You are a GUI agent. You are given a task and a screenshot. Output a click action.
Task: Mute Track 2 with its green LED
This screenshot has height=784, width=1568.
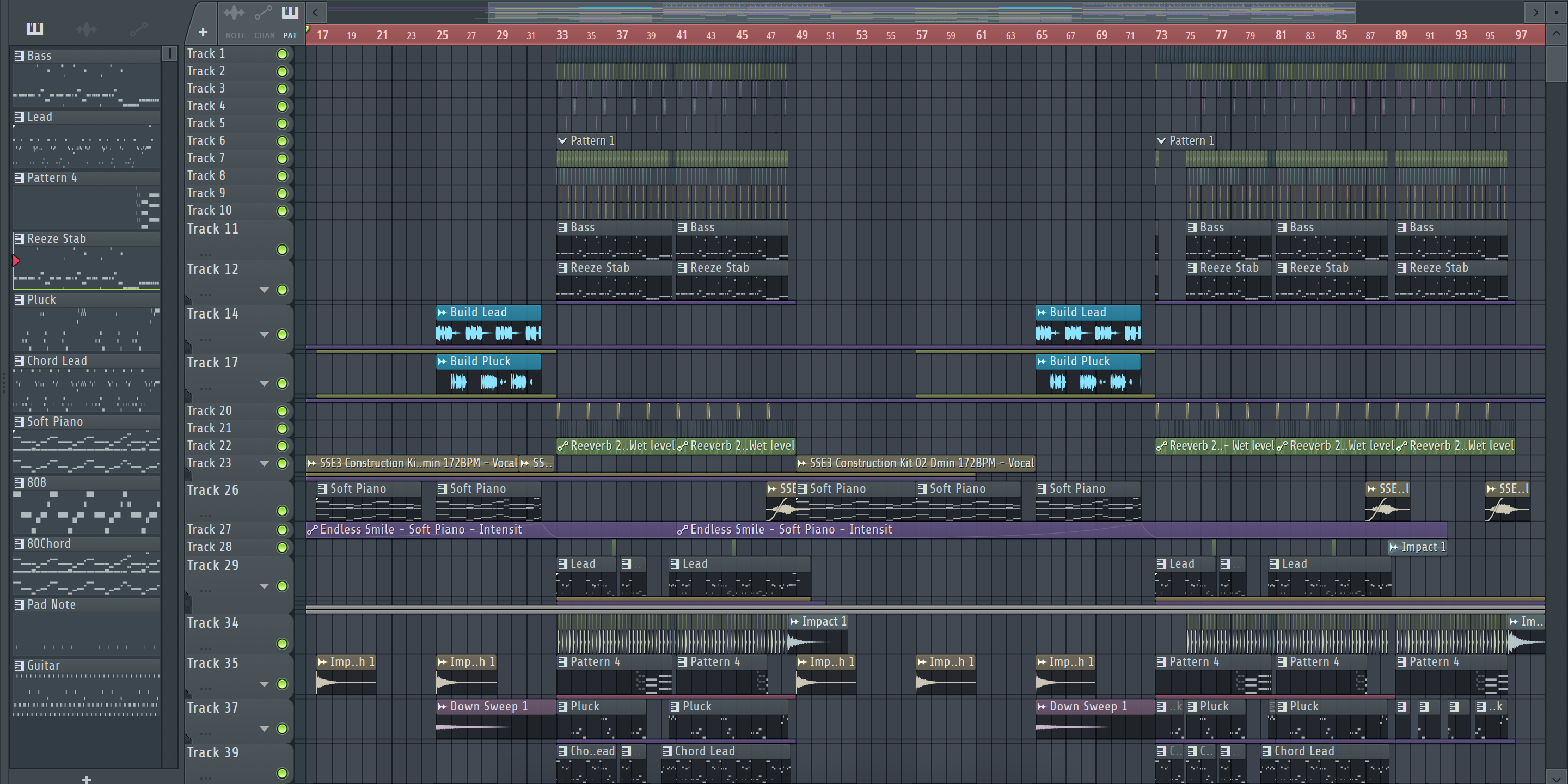(x=282, y=71)
